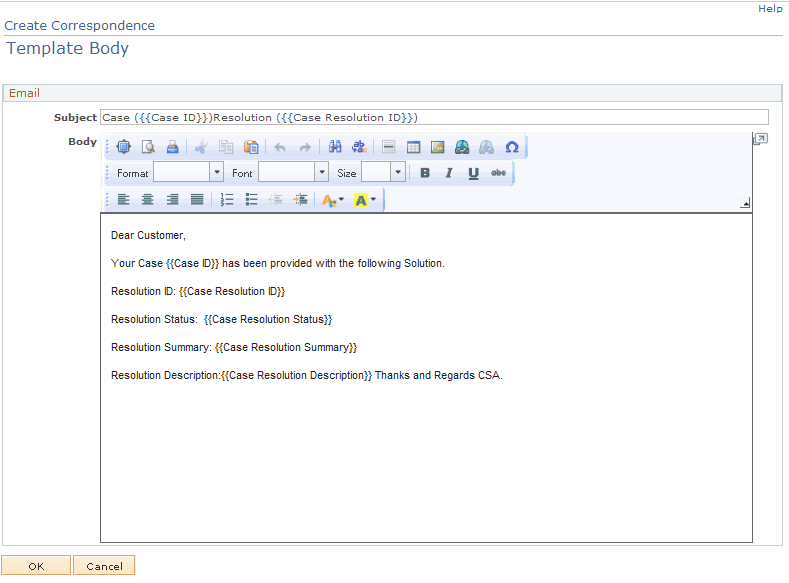Open the Font dropdown

293,172
